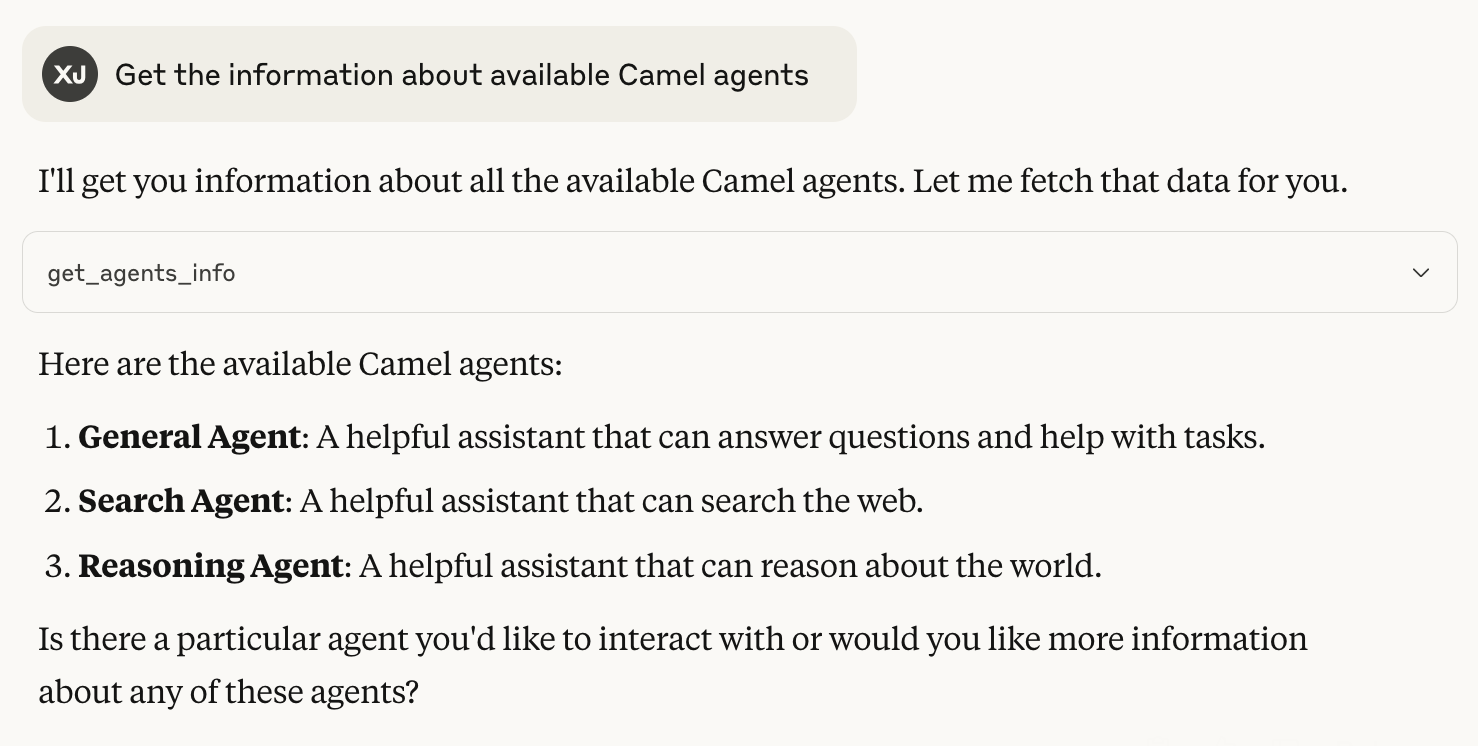
Task: Select the user message about Camel agents
Action: tap(461, 75)
